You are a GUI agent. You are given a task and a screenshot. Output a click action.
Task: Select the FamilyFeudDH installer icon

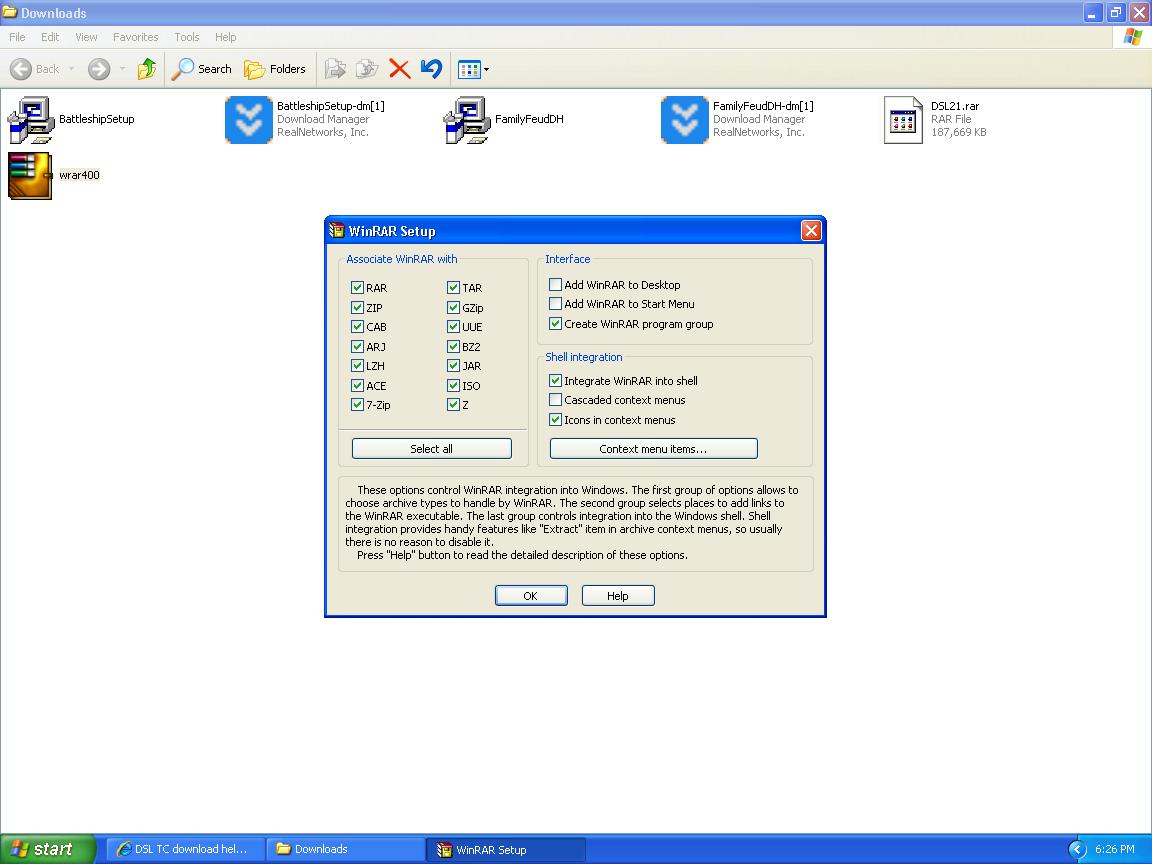467,120
